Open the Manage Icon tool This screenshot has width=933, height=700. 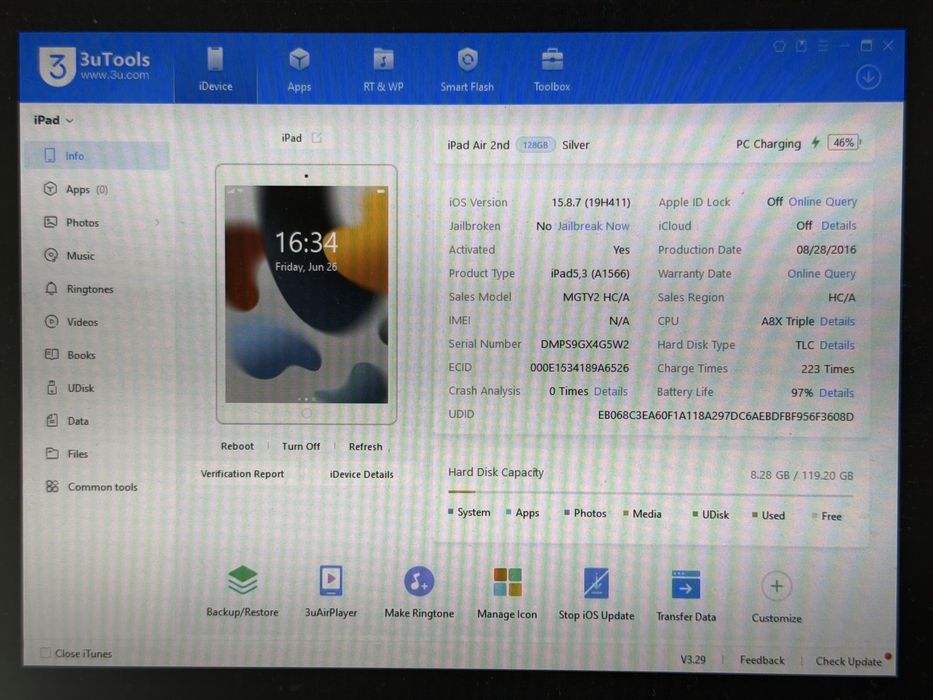click(507, 582)
